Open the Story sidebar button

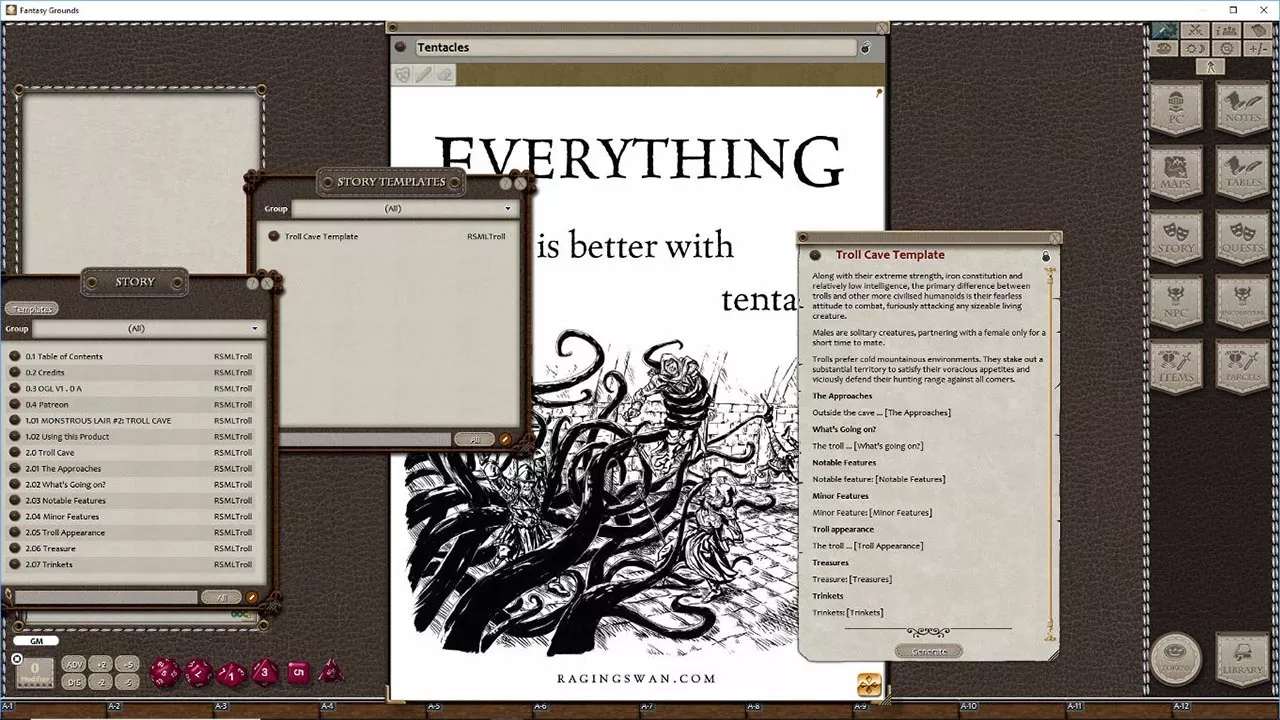1176,238
